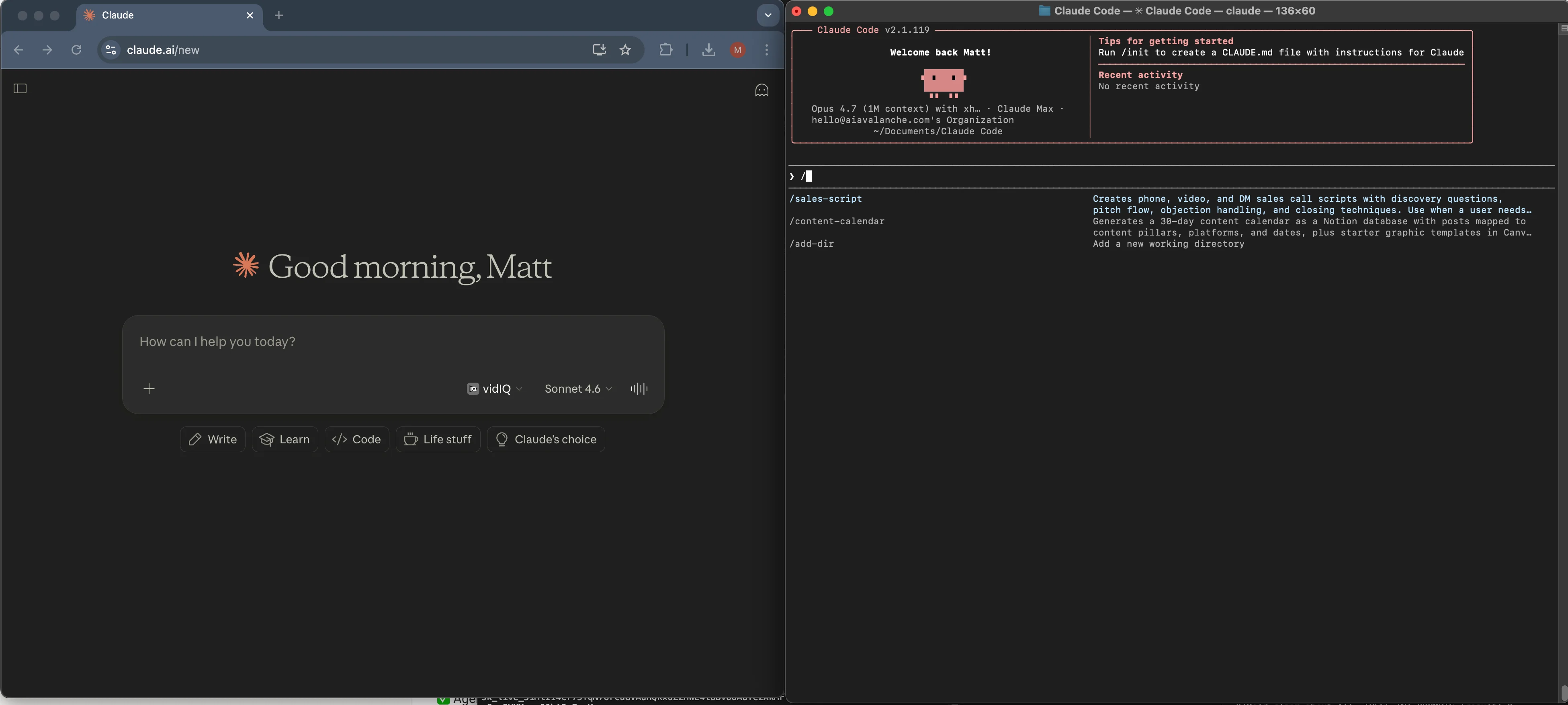
Task: Click the 'Claude Code v2.1.119' label
Action: (873, 30)
